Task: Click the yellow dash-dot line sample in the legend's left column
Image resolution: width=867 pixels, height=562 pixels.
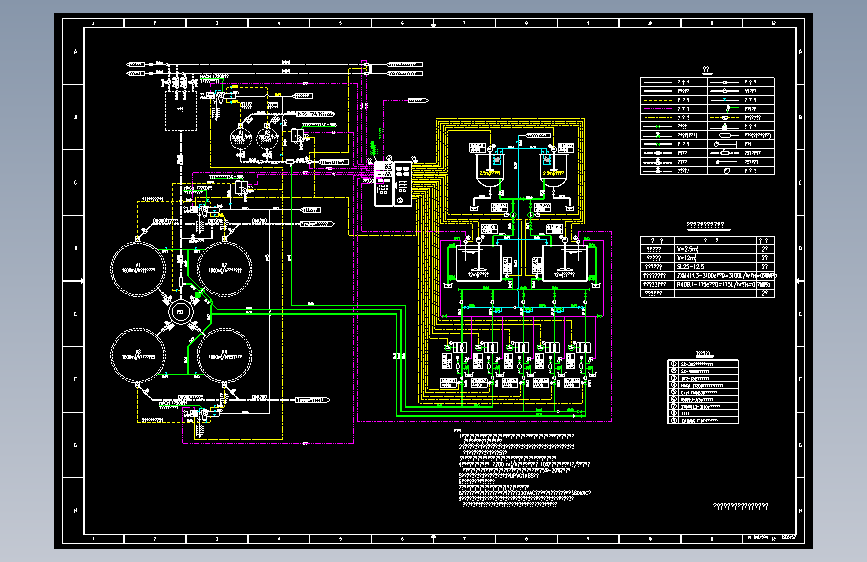Action: (x=658, y=118)
